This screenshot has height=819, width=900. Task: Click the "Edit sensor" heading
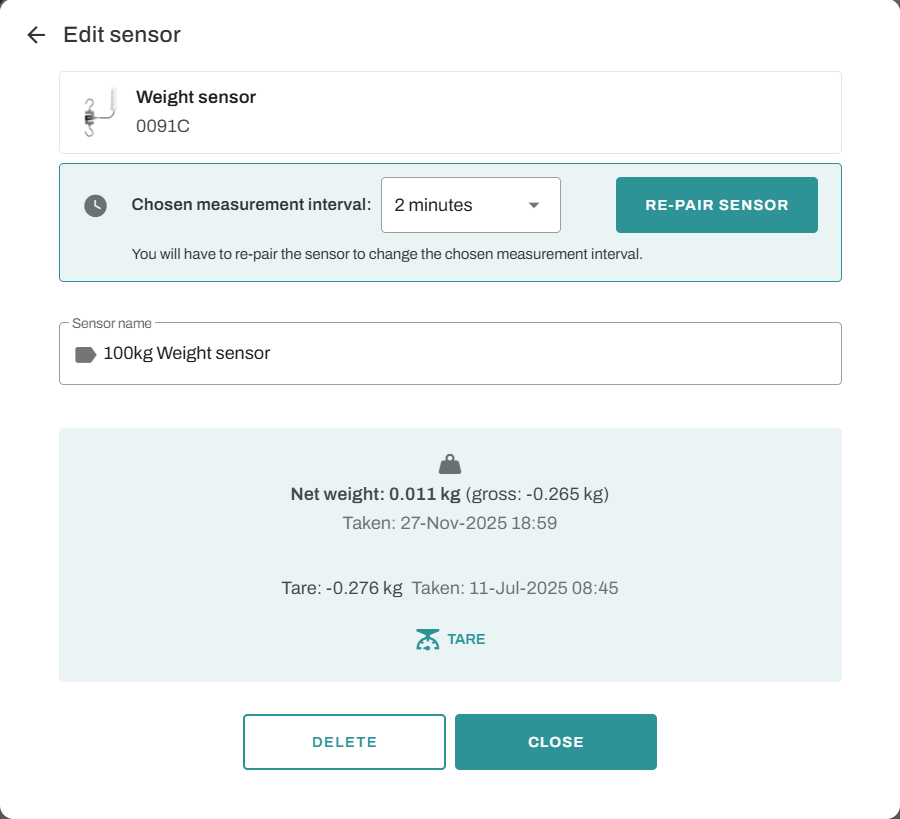pos(122,35)
